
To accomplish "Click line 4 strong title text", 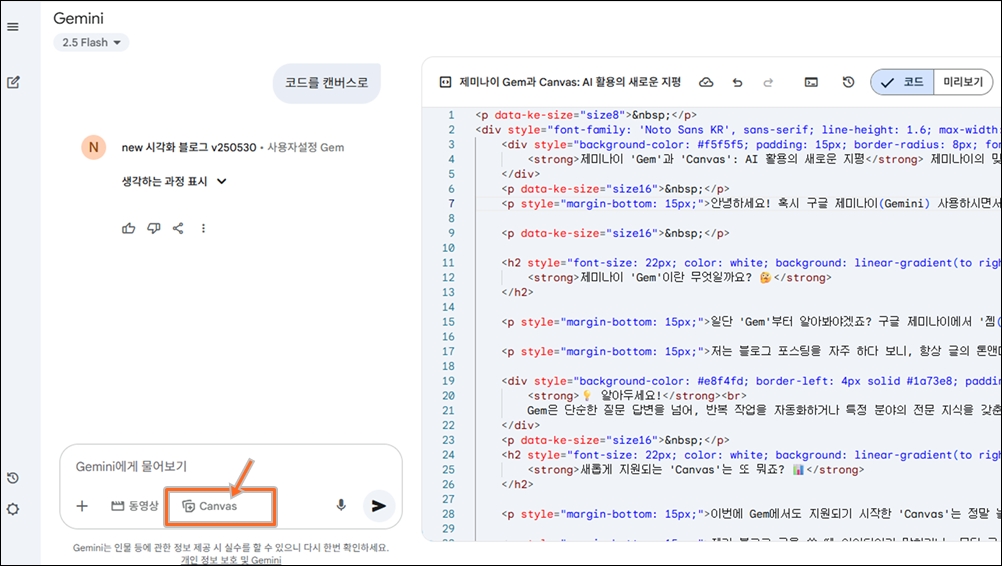I will click(x=721, y=159).
